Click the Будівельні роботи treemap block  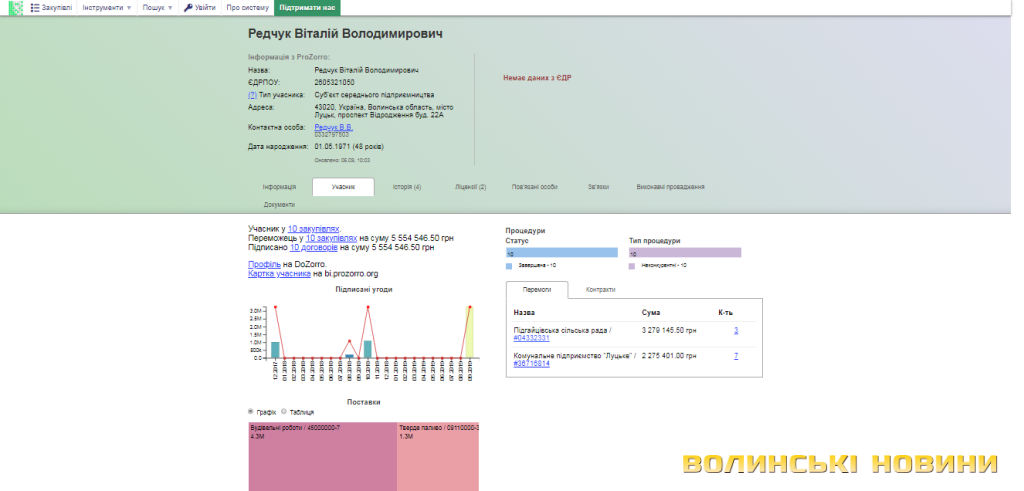tap(322, 455)
